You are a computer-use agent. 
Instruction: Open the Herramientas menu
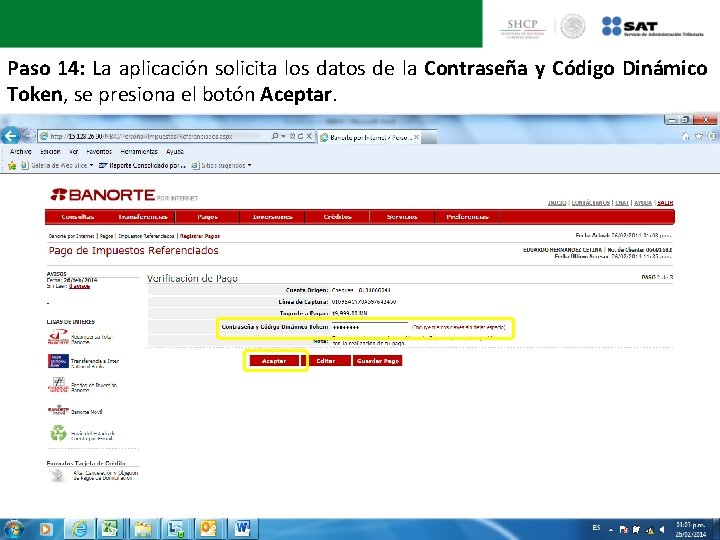coord(139,151)
